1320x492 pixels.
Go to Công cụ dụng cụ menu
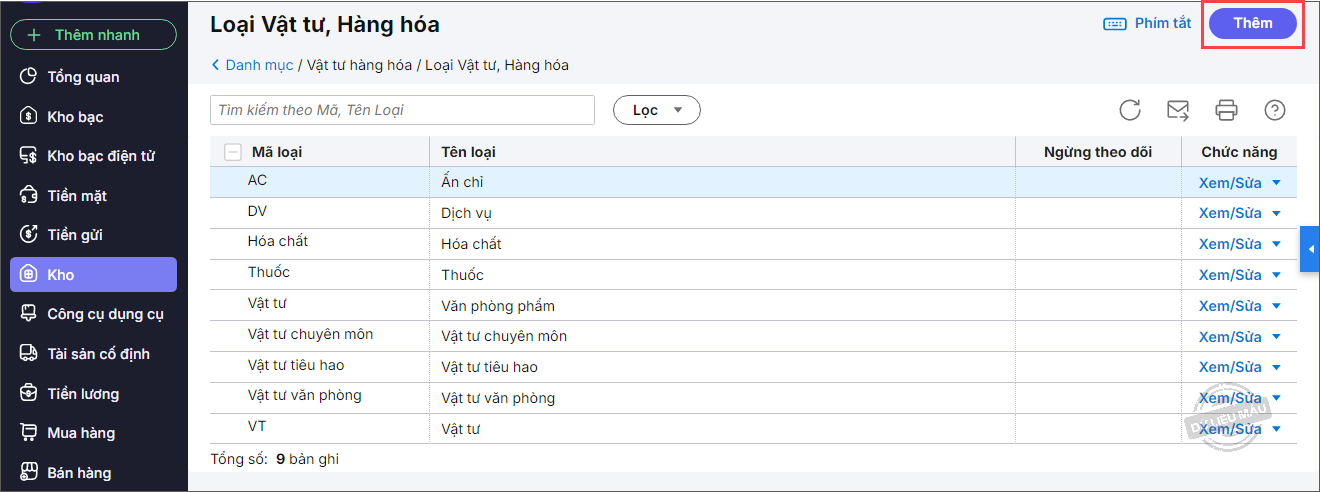[x=105, y=314]
